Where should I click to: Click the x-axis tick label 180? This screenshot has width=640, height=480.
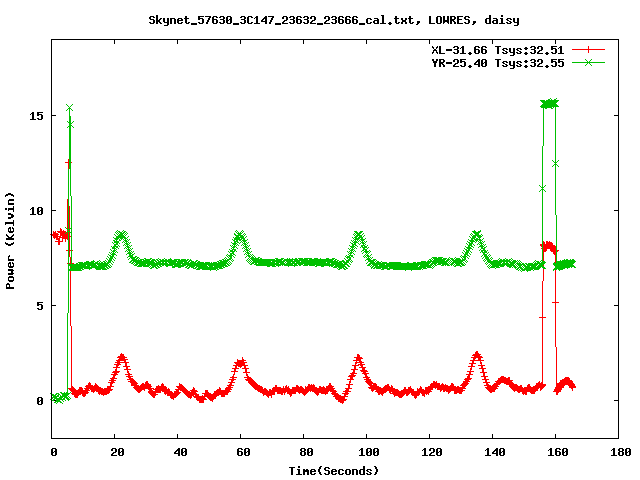[x=620, y=452]
